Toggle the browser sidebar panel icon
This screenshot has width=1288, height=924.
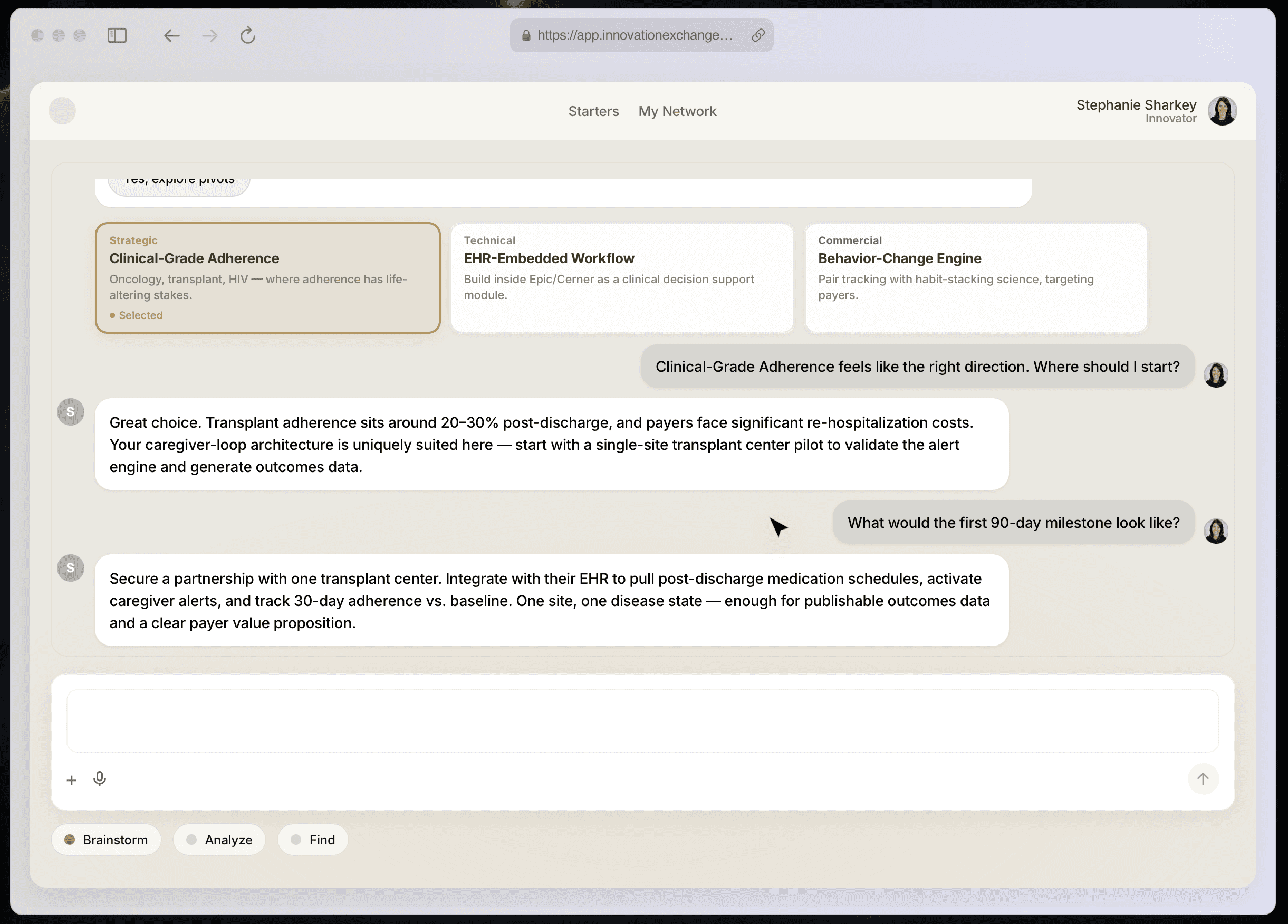click(x=117, y=36)
